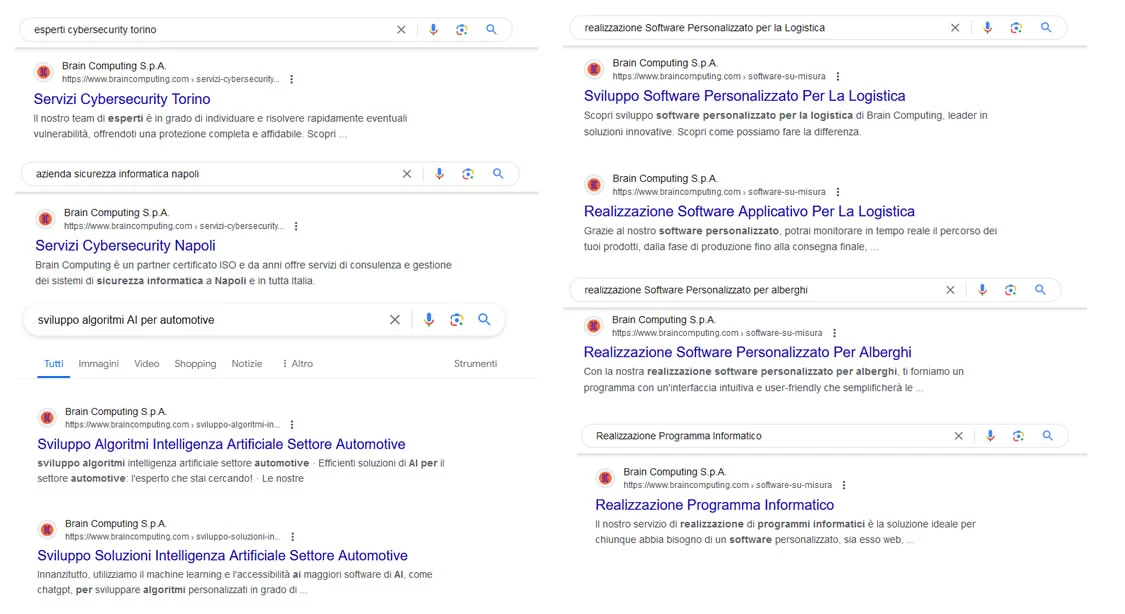Open Sviluppo Algoritmi Intelligenza Artificiale Settore Automotive
The width and height of the screenshot is (1125, 614).
click(221, 445)
